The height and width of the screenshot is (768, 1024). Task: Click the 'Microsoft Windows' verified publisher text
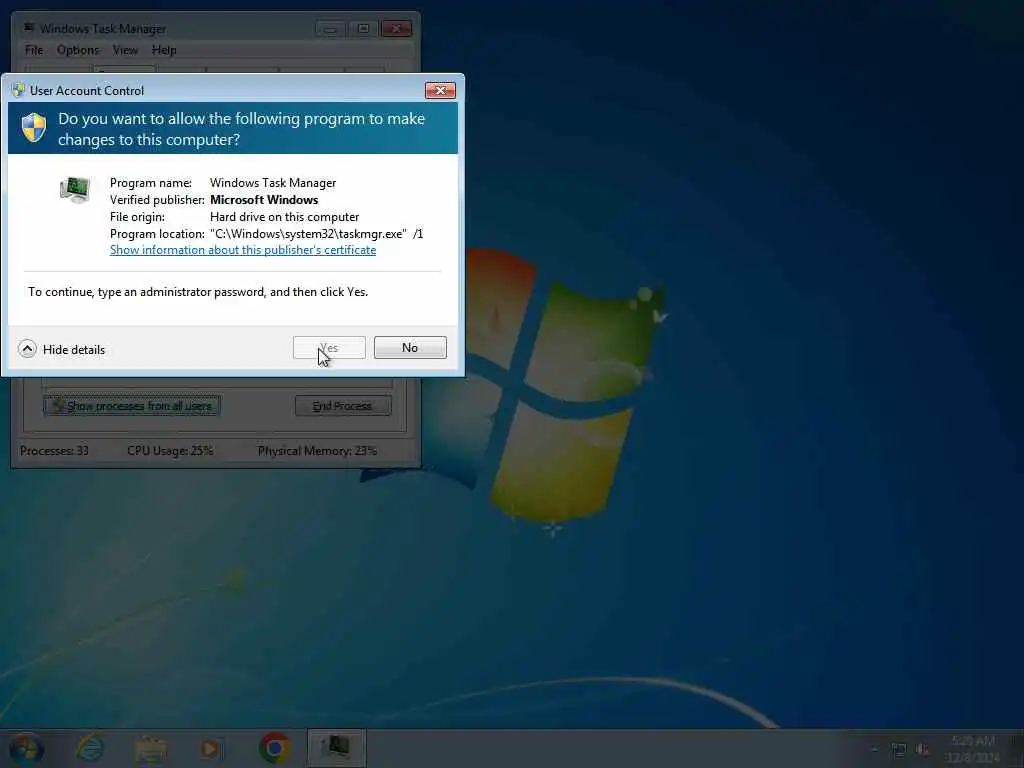coord(264,200)
